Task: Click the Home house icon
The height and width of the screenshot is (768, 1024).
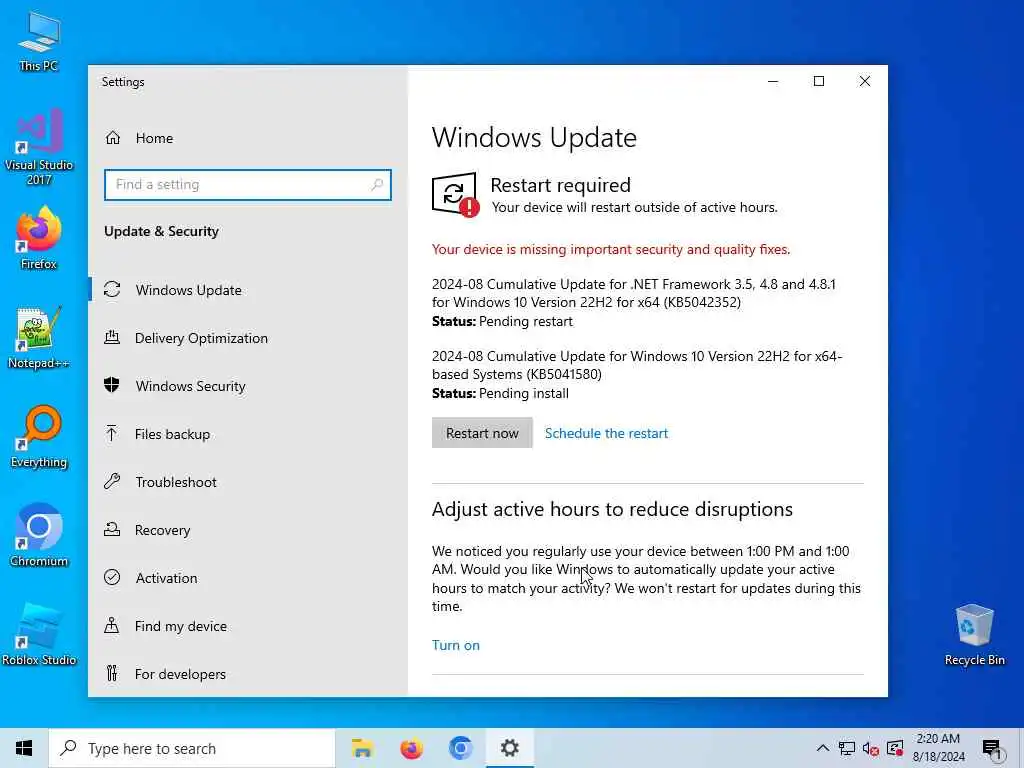Action: 113,138
